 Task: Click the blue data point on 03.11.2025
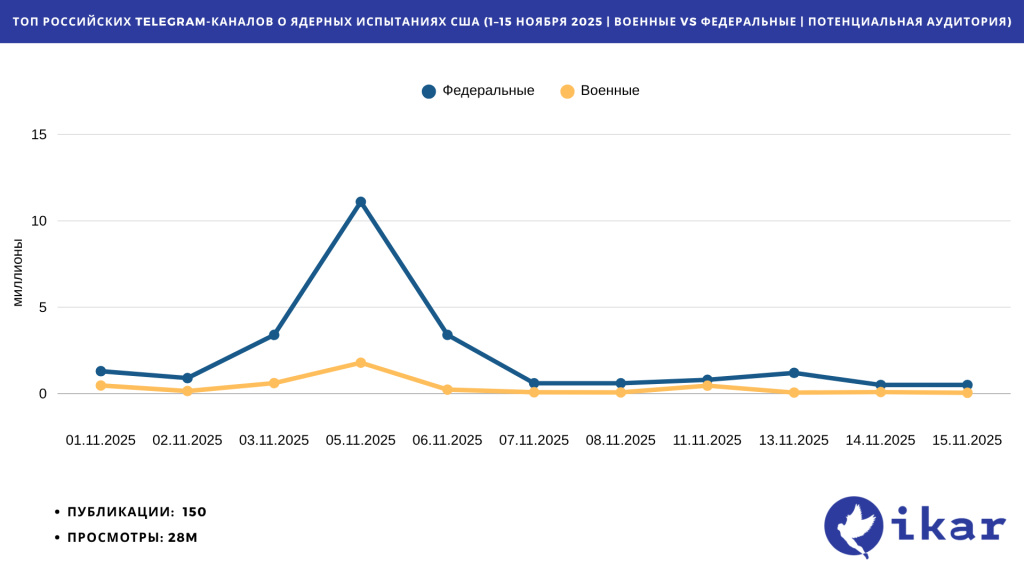tap(274, 335)
